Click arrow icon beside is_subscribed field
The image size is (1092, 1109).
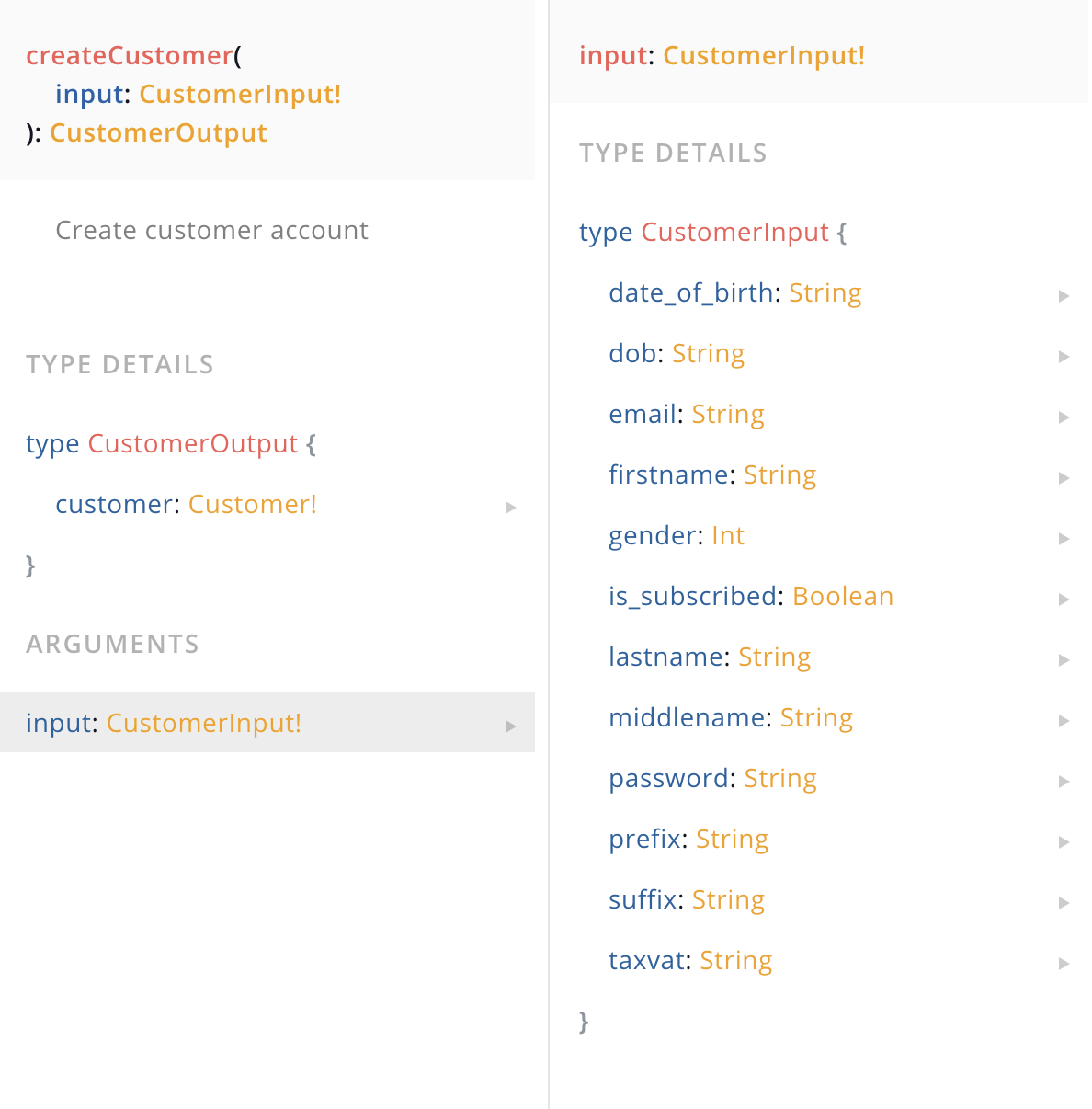1064,600
